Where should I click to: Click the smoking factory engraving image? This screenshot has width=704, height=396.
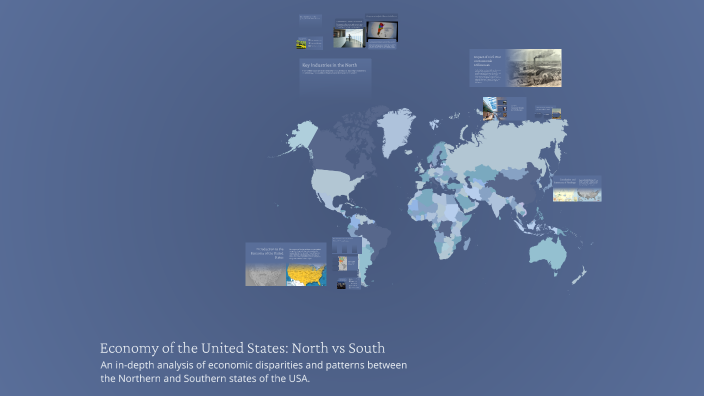[534, 68]
